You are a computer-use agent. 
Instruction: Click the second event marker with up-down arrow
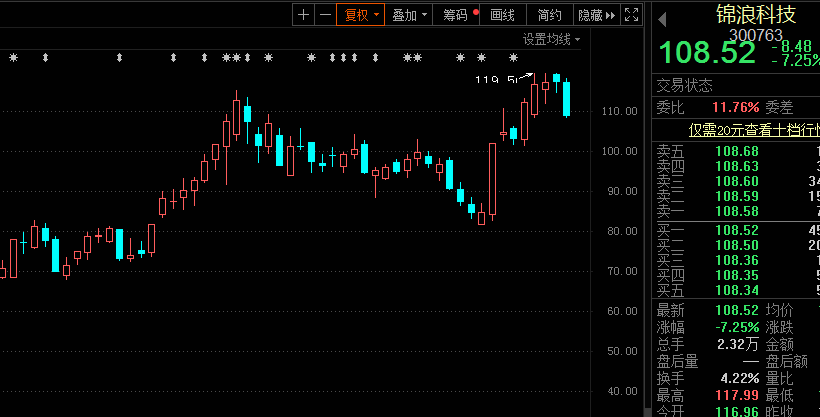point(120,58)
